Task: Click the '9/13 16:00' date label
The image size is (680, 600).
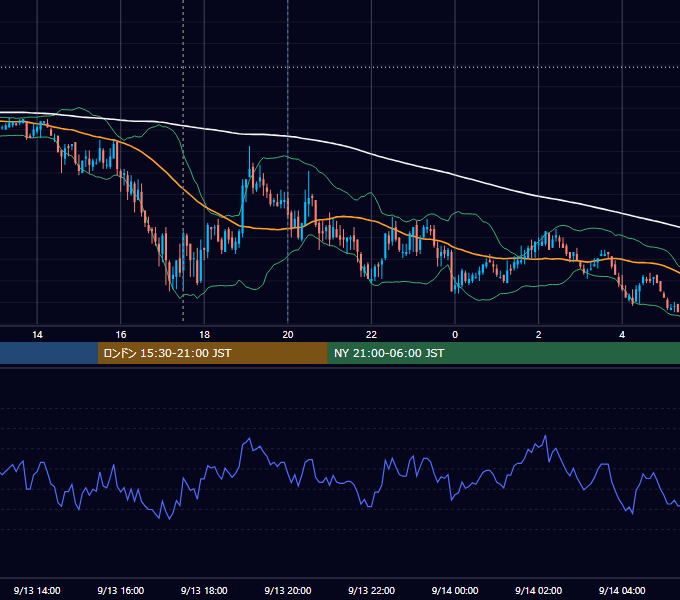Action: [121, 590]
